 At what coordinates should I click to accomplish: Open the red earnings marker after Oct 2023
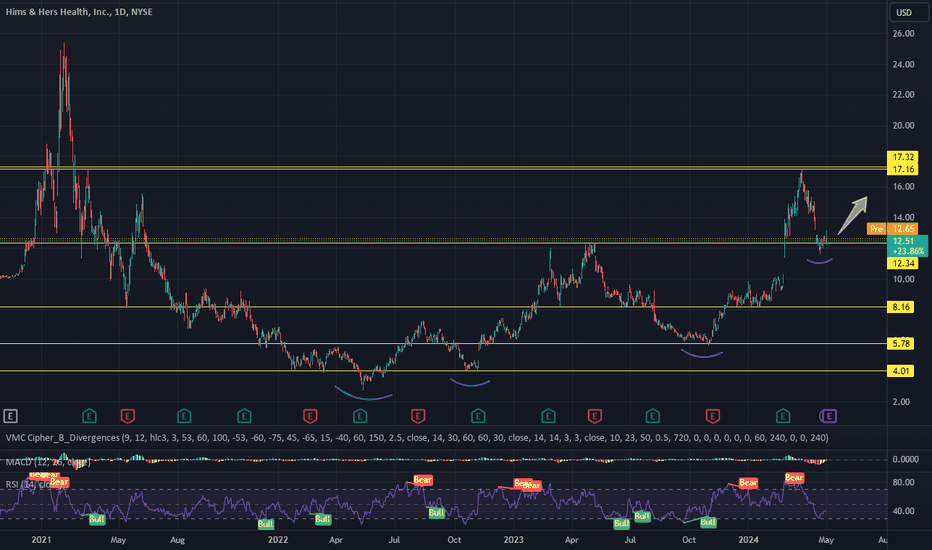coord(713,416)
